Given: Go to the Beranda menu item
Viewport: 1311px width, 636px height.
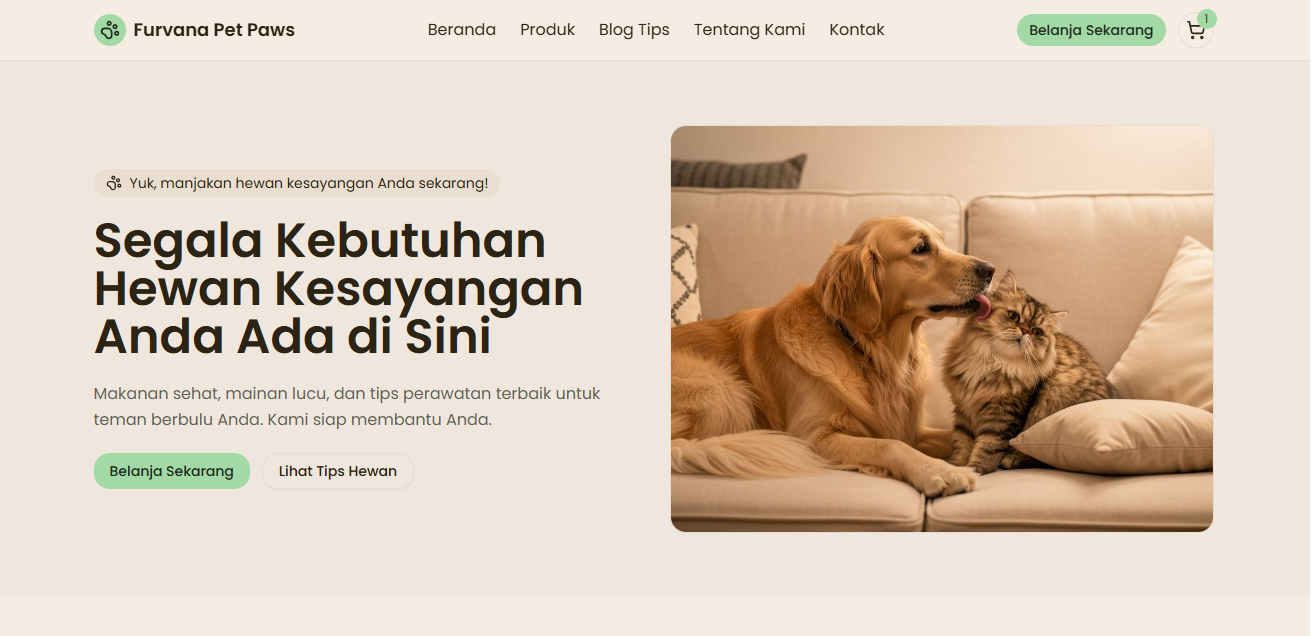Looking at the screenshot, I should point(462,30).
